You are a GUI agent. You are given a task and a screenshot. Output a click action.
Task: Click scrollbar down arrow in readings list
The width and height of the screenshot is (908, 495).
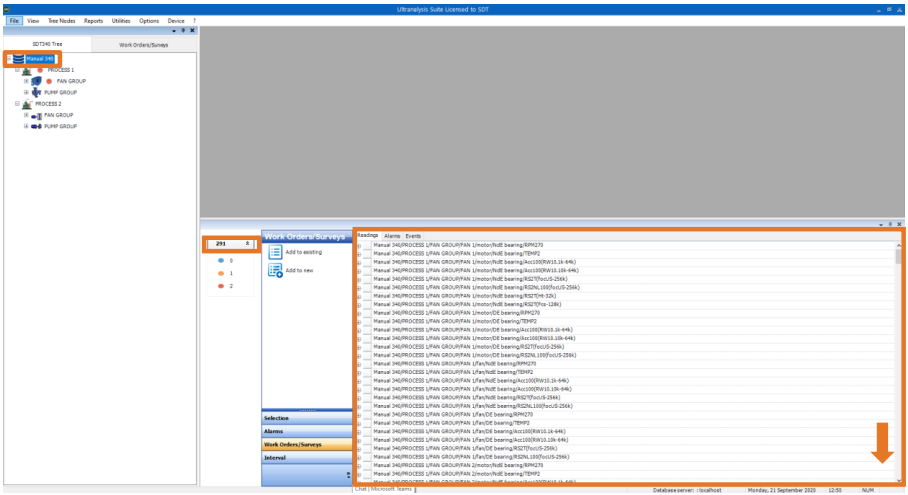point(898,479)
